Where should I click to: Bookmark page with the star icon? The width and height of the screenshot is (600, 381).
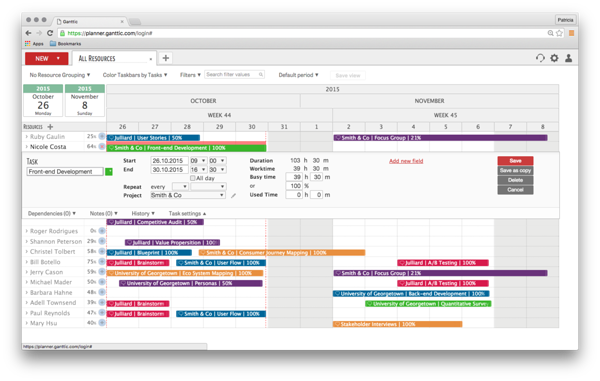pyautogui.click(x=559, y=33)
